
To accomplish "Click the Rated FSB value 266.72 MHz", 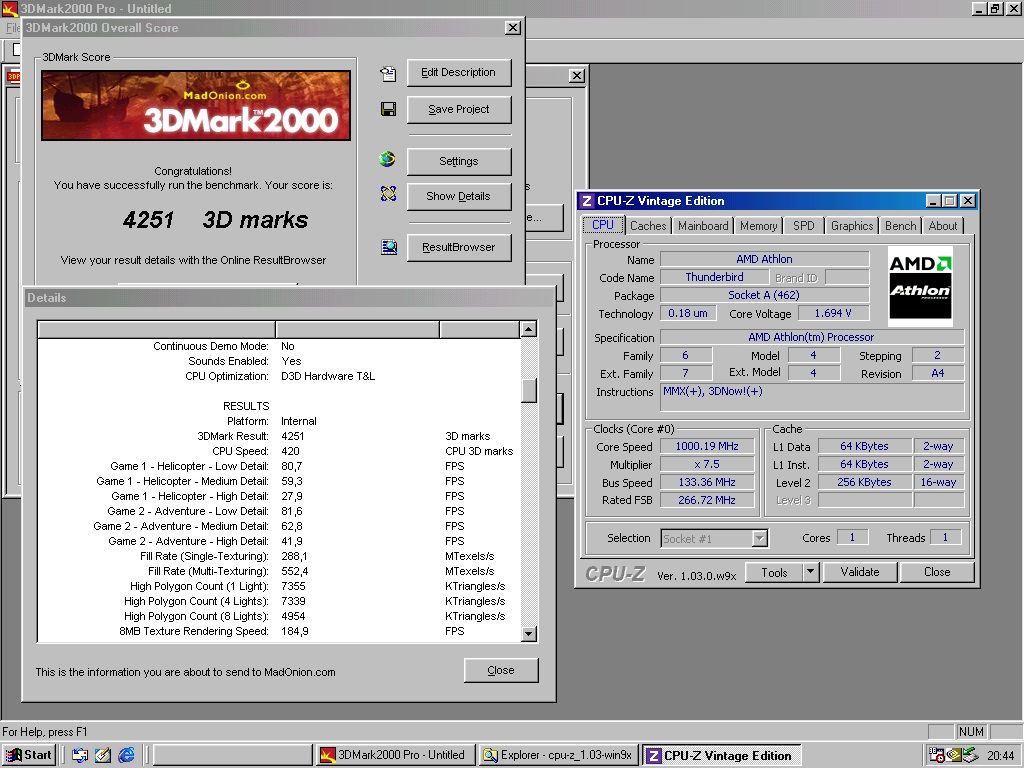I will (x=707, y=500).
